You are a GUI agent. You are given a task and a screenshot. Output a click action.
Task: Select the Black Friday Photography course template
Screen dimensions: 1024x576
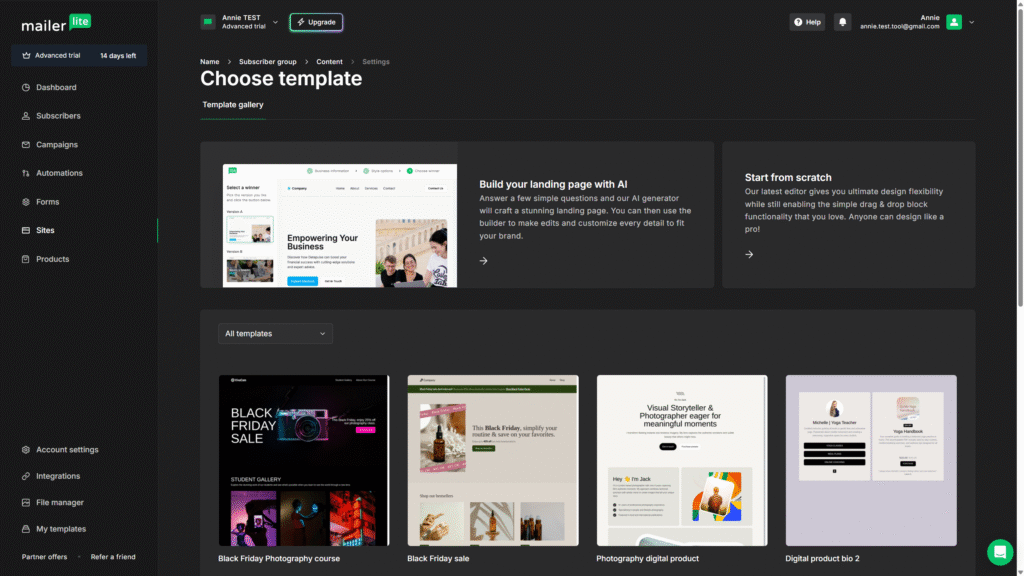point(304,460)
